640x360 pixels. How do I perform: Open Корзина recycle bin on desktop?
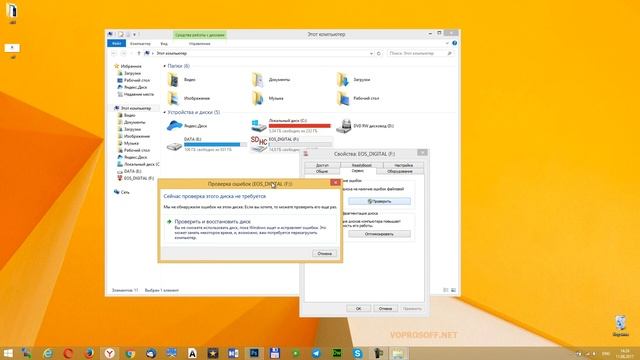coord(620,325)
